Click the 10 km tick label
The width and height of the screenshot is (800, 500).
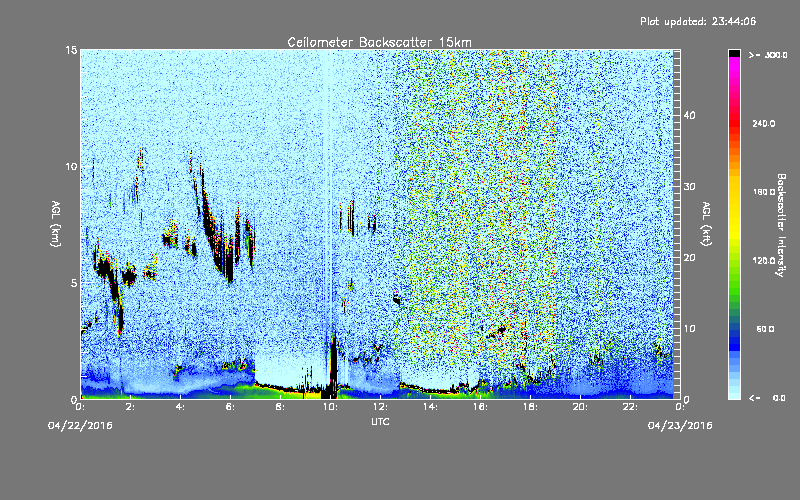tap(71, 167)
